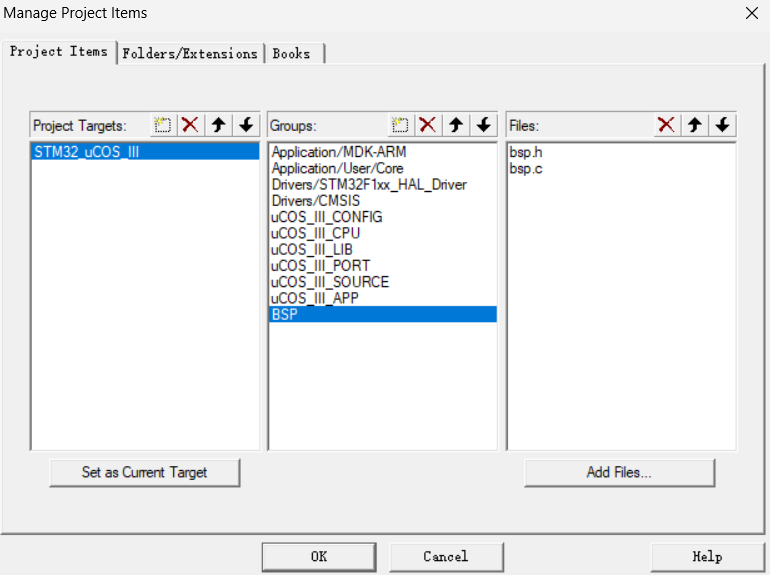Click Set as Current Target button

coord(144,472)
